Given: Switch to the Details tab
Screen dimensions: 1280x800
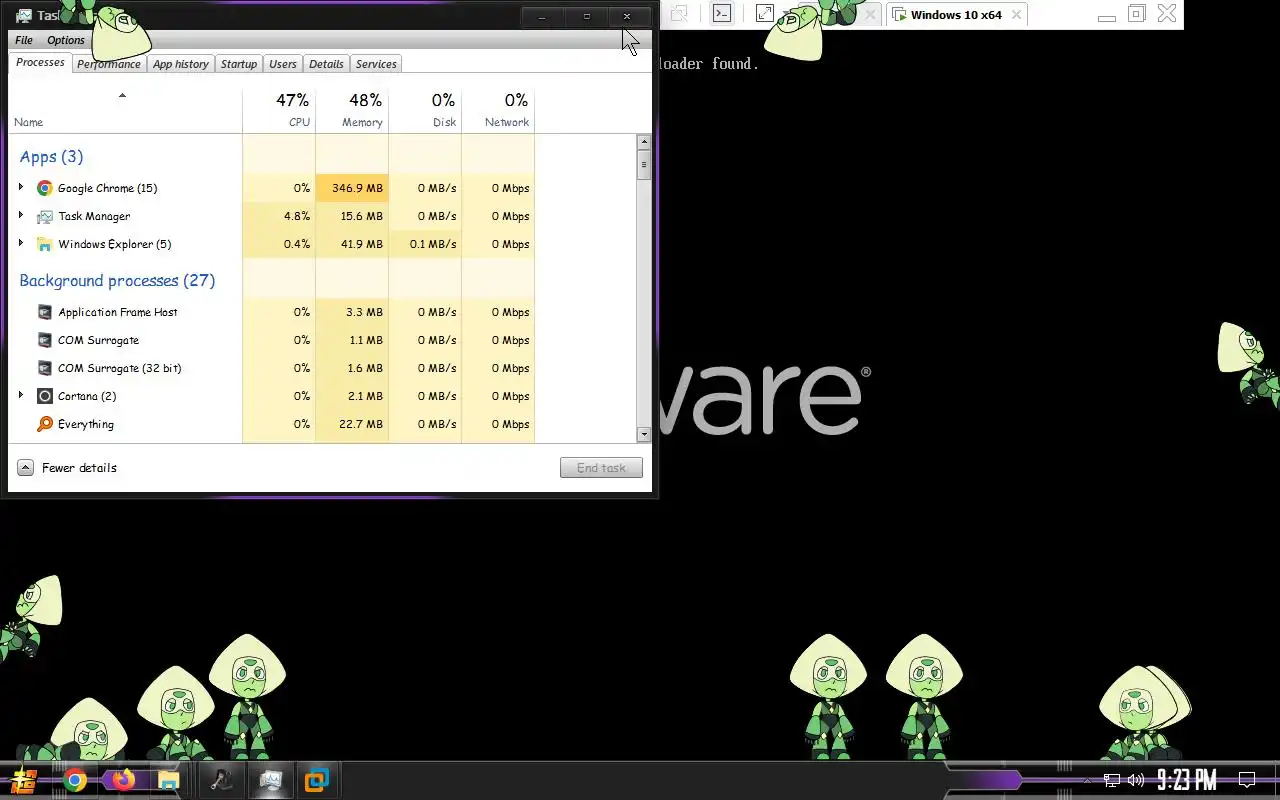Looking at the screenshot, I should (326, 64).
